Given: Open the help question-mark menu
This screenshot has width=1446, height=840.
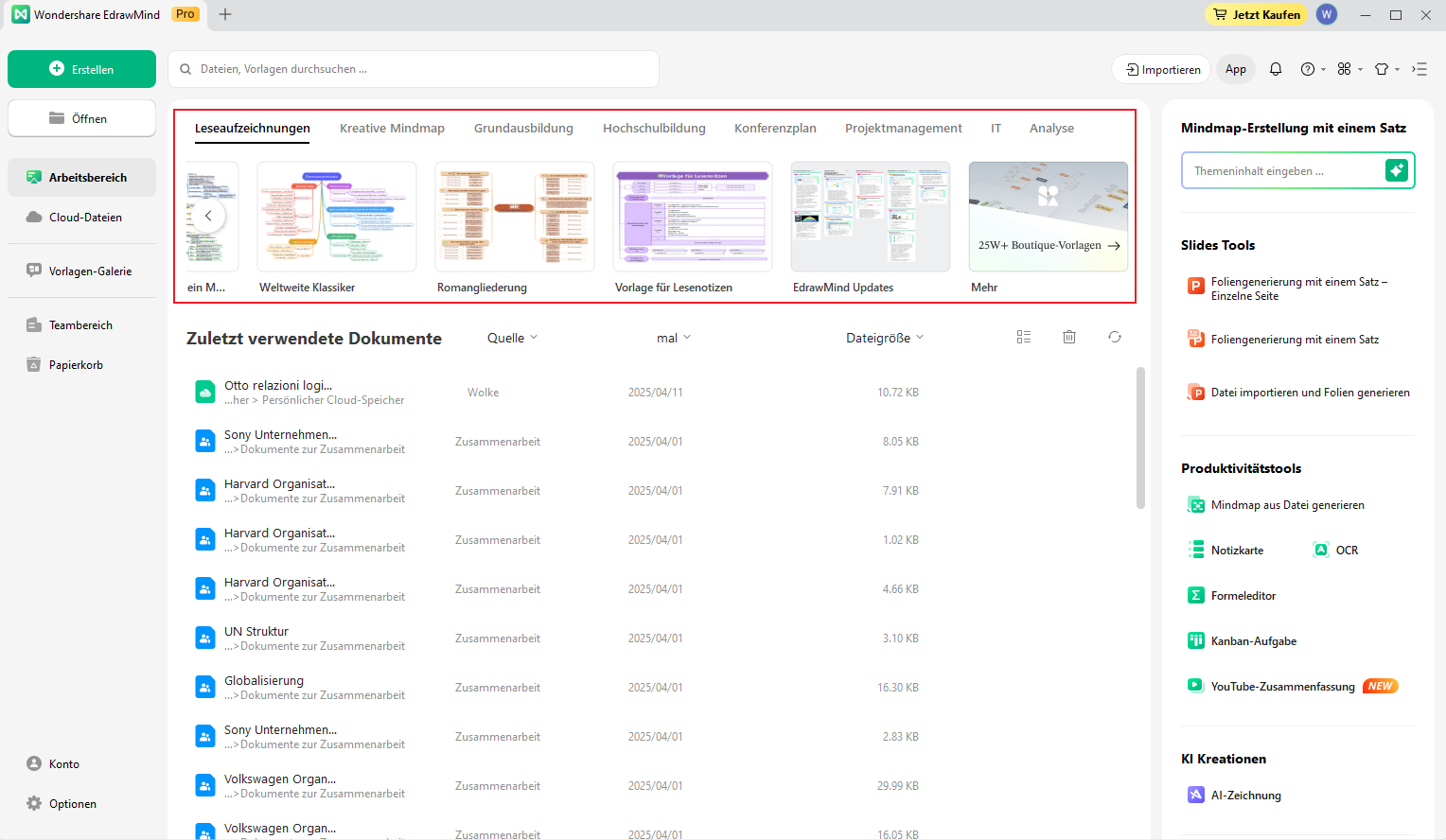Looking at the screenshot, I should click(x=1313, y=69).
